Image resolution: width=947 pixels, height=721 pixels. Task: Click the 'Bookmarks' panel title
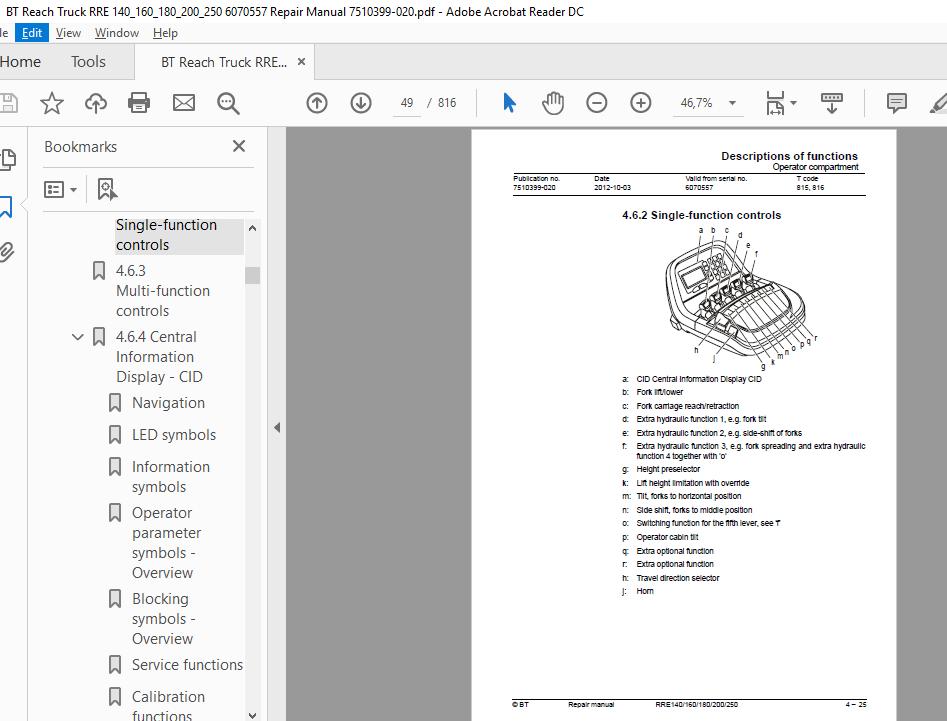click(80, 147)
